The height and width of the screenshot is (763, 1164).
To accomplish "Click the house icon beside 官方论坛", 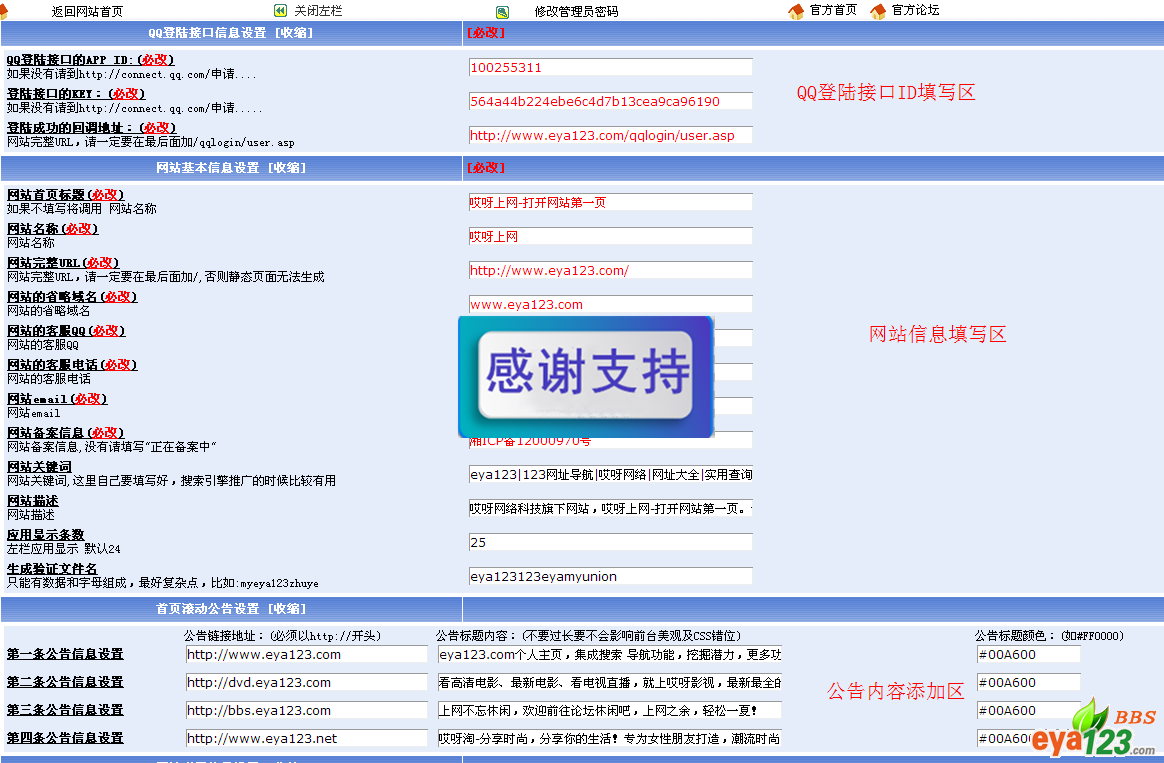I will (878, 11).
